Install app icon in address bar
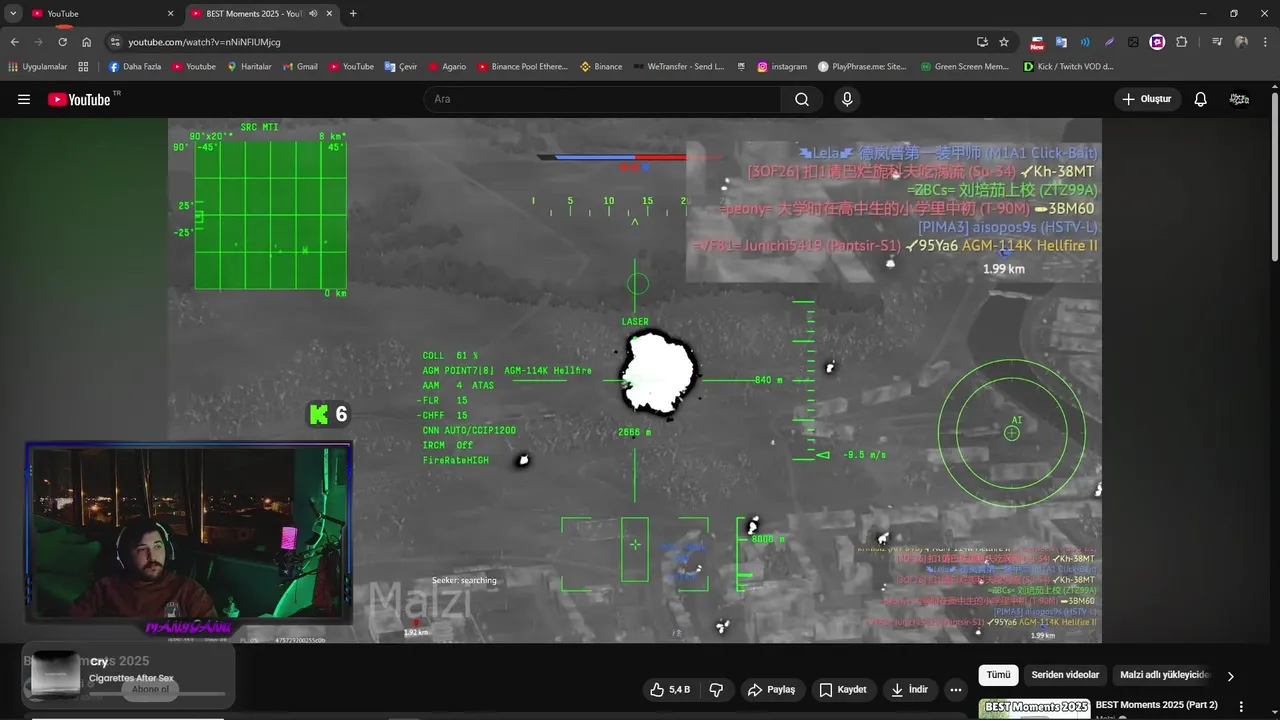The height and width of the screenshot is (720, 1280). click(982, 42)
